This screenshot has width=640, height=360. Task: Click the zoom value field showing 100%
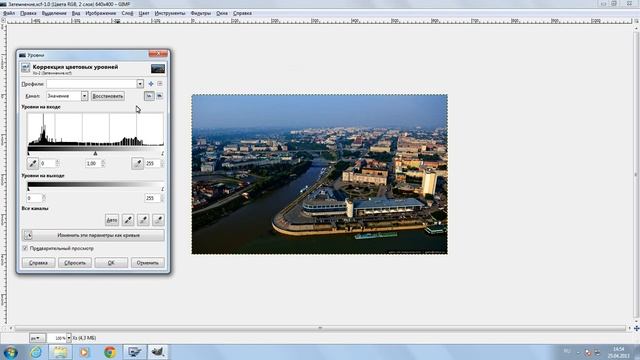(56, 338)
